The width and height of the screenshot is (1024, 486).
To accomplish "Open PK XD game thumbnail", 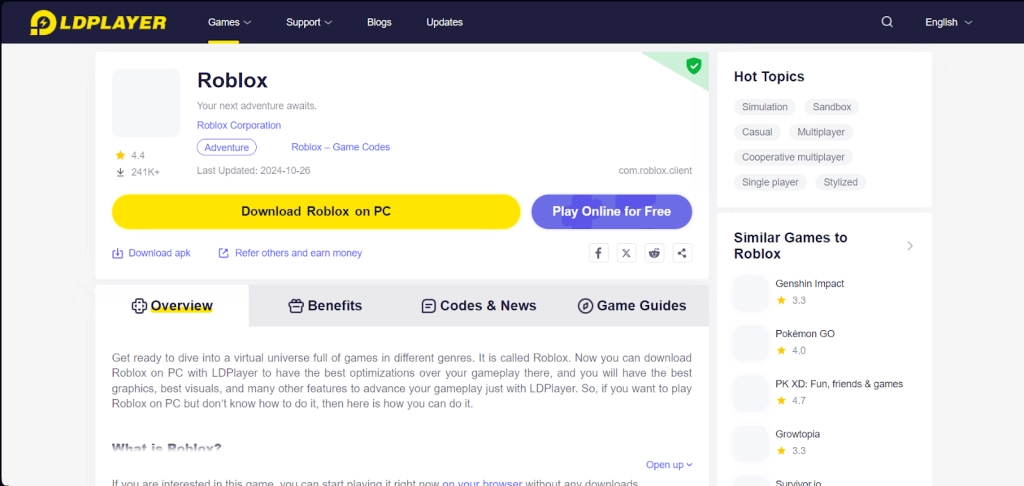I will pyautogui.click(x=751, y=393).
